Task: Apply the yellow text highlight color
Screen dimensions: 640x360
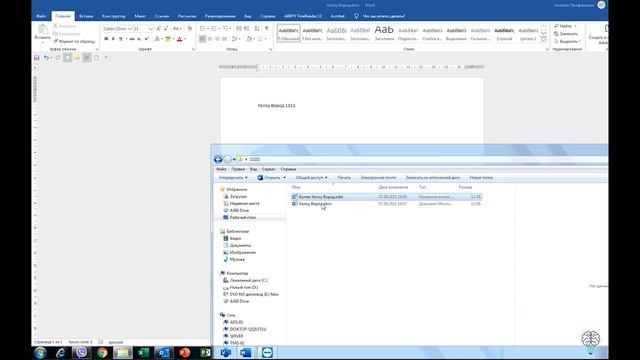Action: pos(168,39)
